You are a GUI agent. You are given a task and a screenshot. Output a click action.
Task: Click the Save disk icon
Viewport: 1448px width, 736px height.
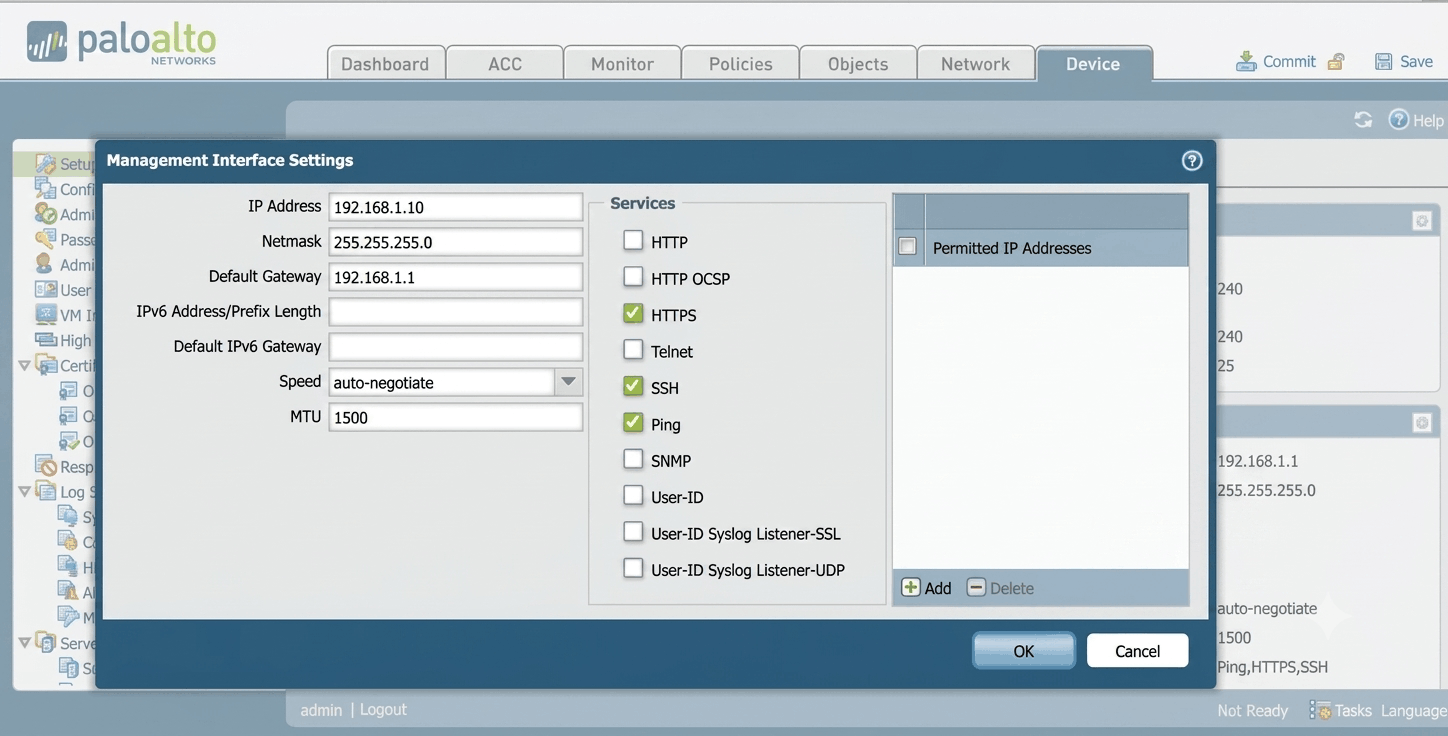coord(1383,62)
